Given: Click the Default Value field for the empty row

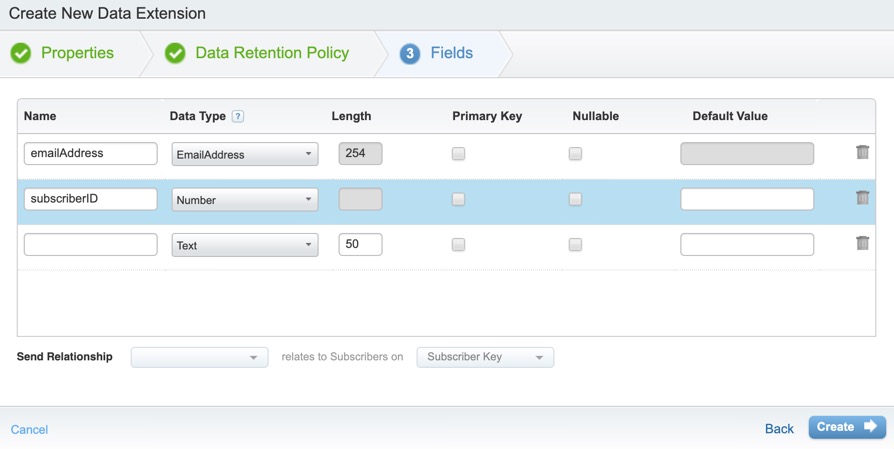Looking at the screenshot, I should (747, 244).
